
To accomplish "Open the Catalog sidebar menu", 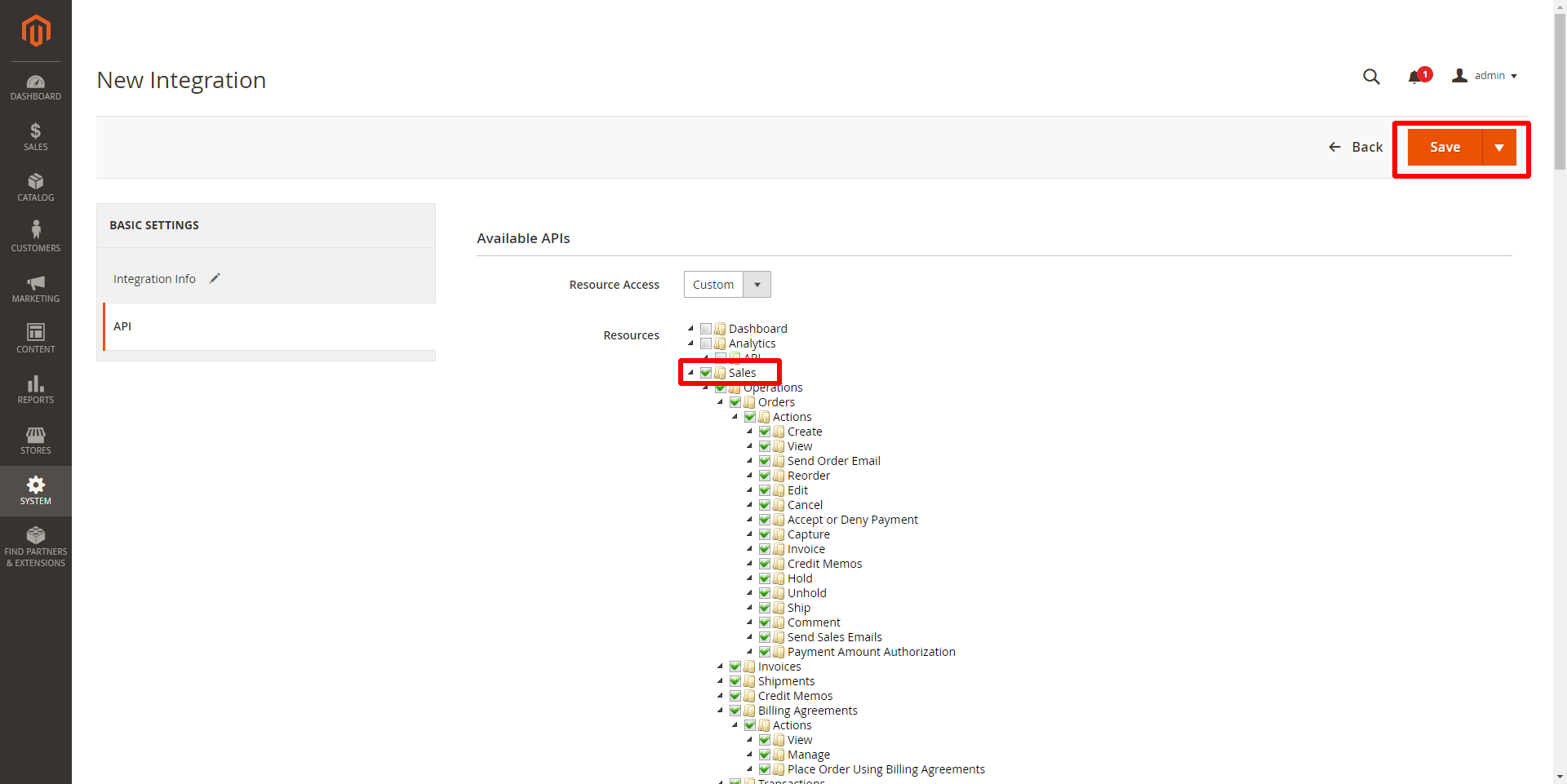I will [x=35, y=188].
